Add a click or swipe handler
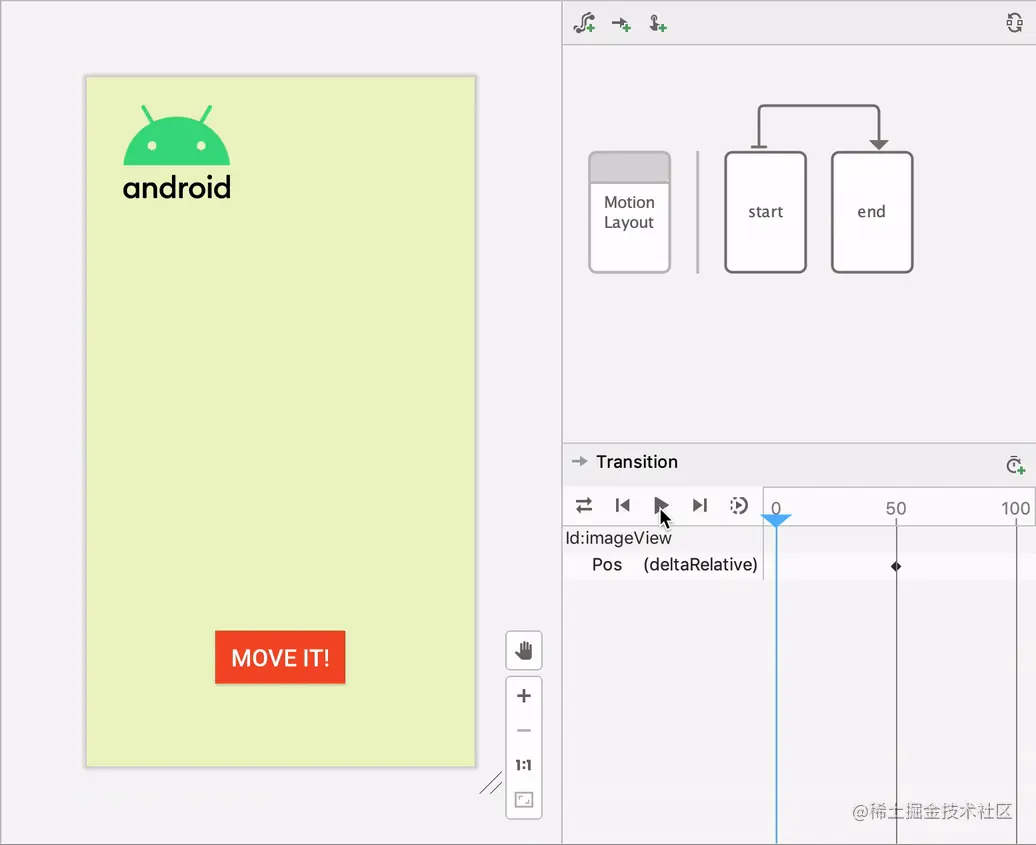 coord(658,22)
